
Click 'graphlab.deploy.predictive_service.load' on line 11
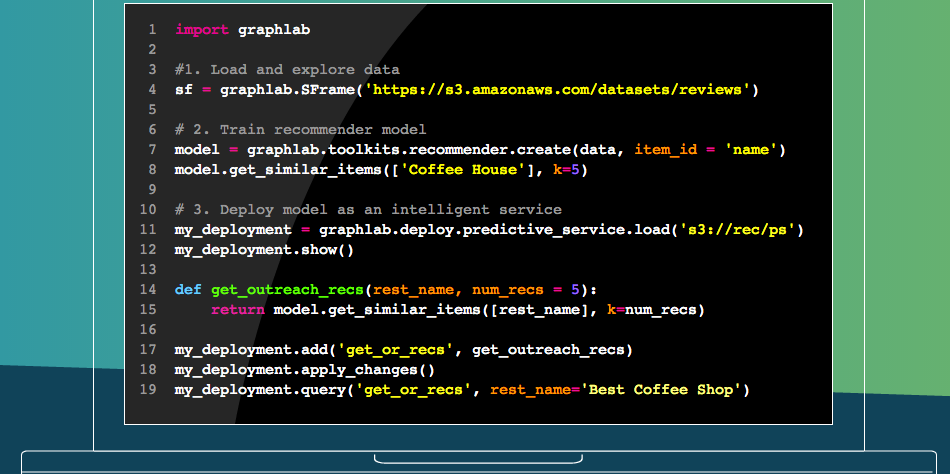pos(494,230)
